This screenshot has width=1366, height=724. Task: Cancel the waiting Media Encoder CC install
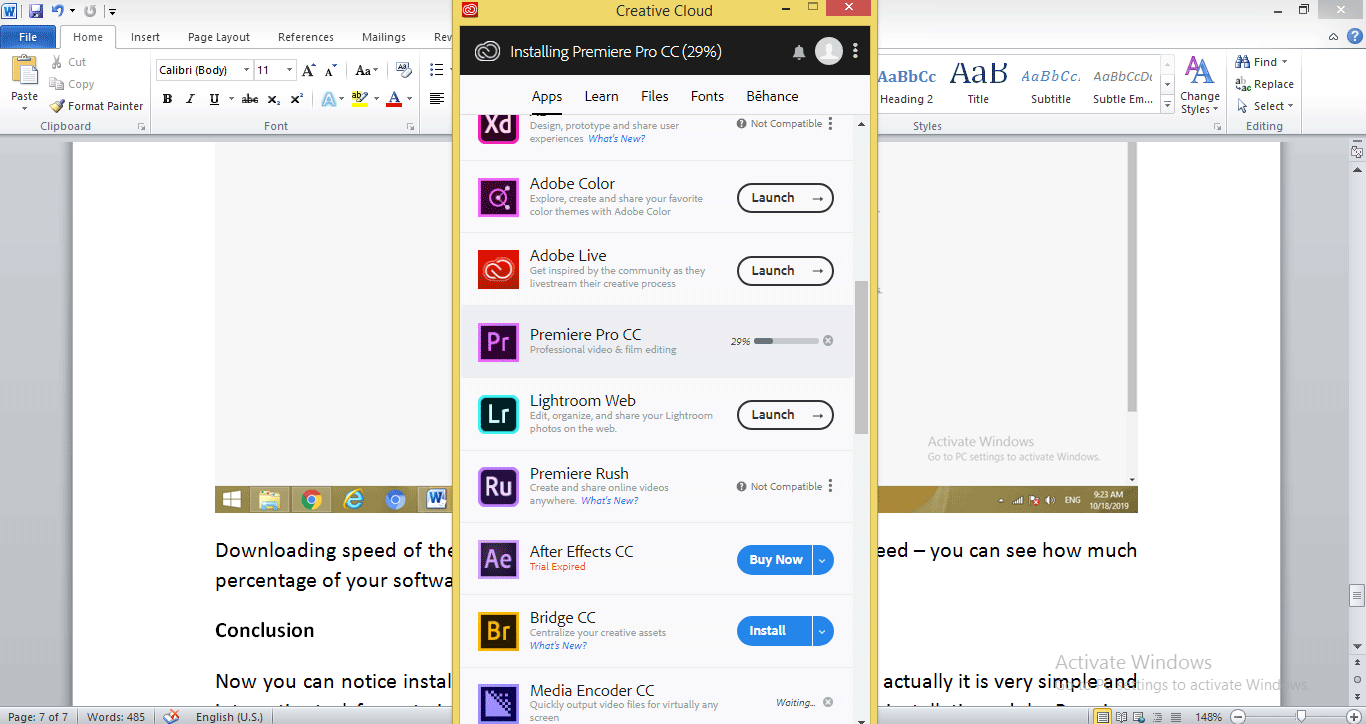tap(828, 702)
